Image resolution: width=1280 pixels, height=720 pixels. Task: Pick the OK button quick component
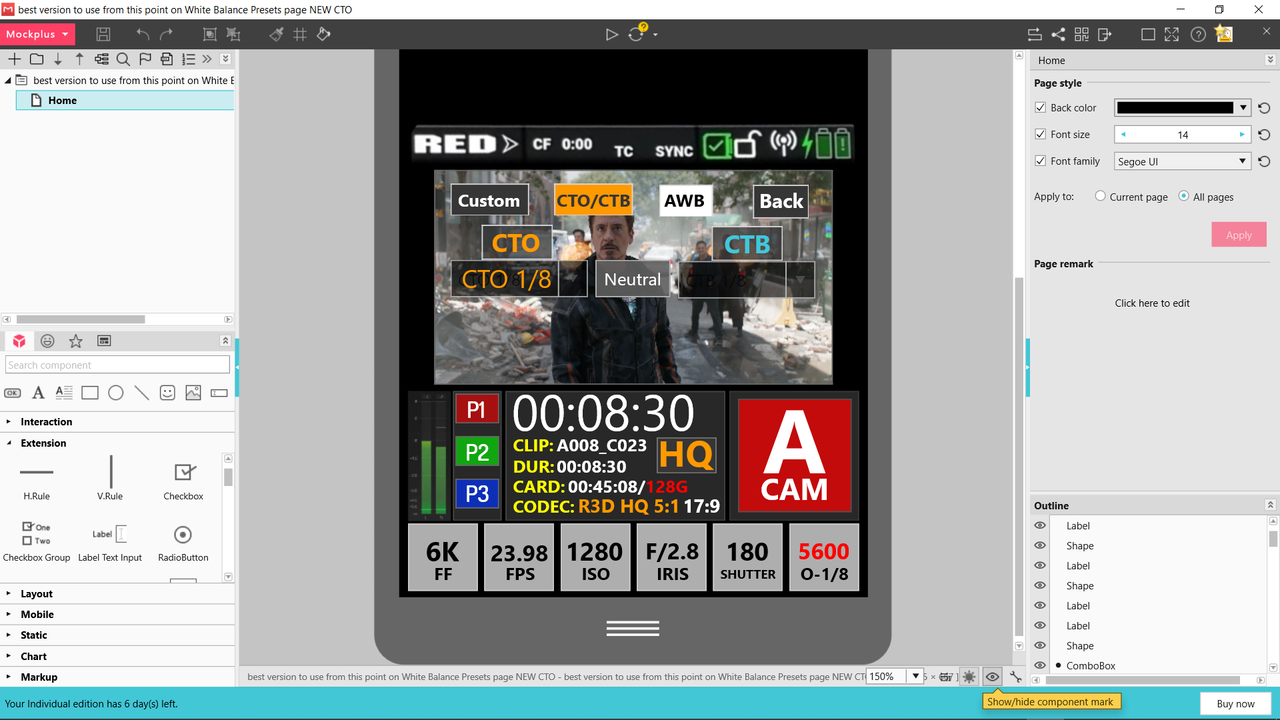click(13, 393)
